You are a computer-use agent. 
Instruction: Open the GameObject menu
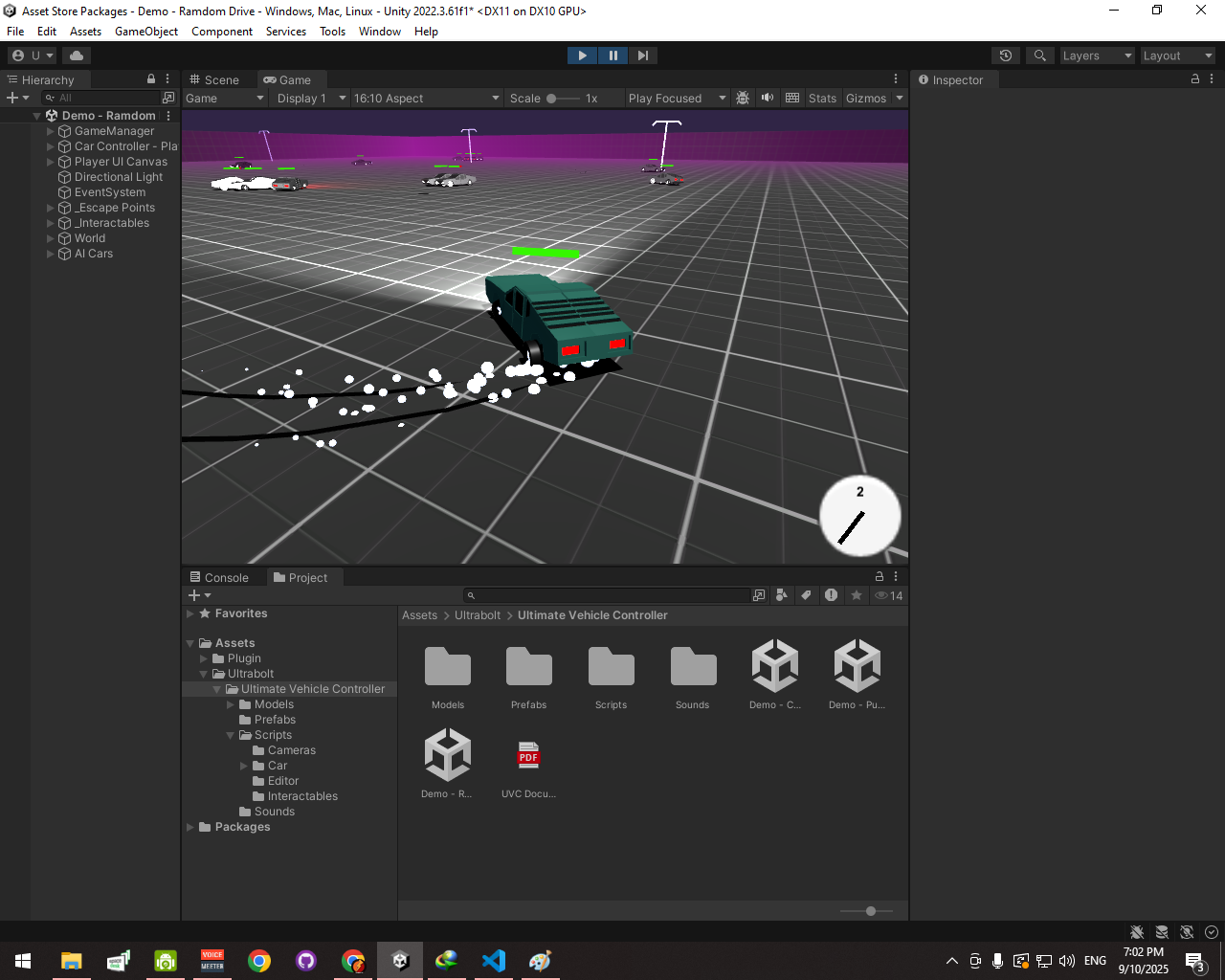coord(146,32)
